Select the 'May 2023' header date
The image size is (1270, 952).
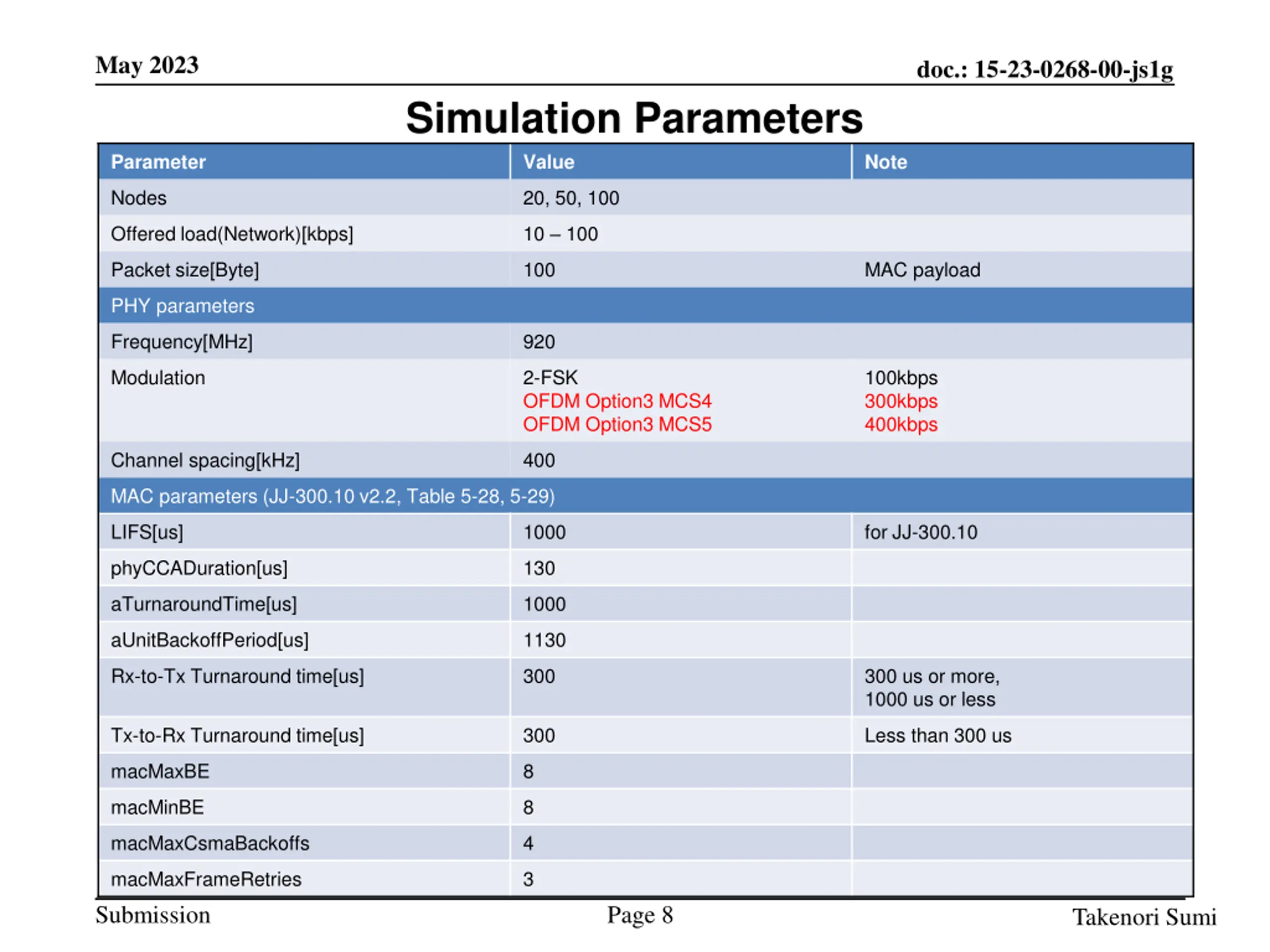tap(147, 65)
